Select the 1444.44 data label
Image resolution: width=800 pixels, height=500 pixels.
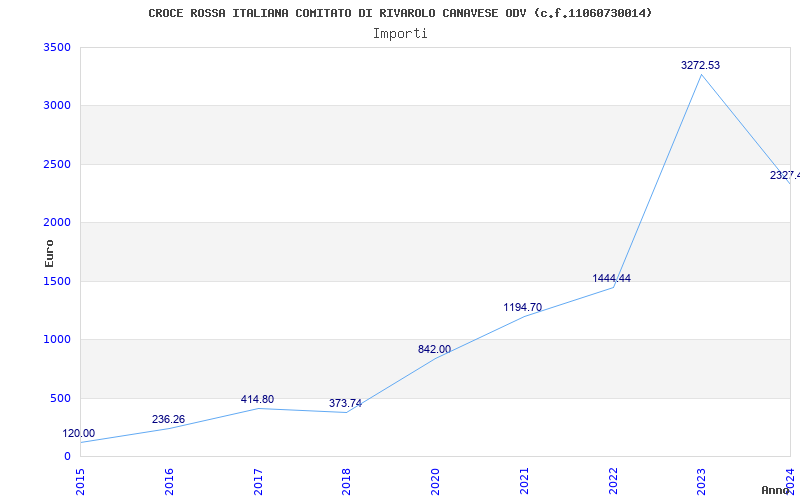(x=611, y=278)
